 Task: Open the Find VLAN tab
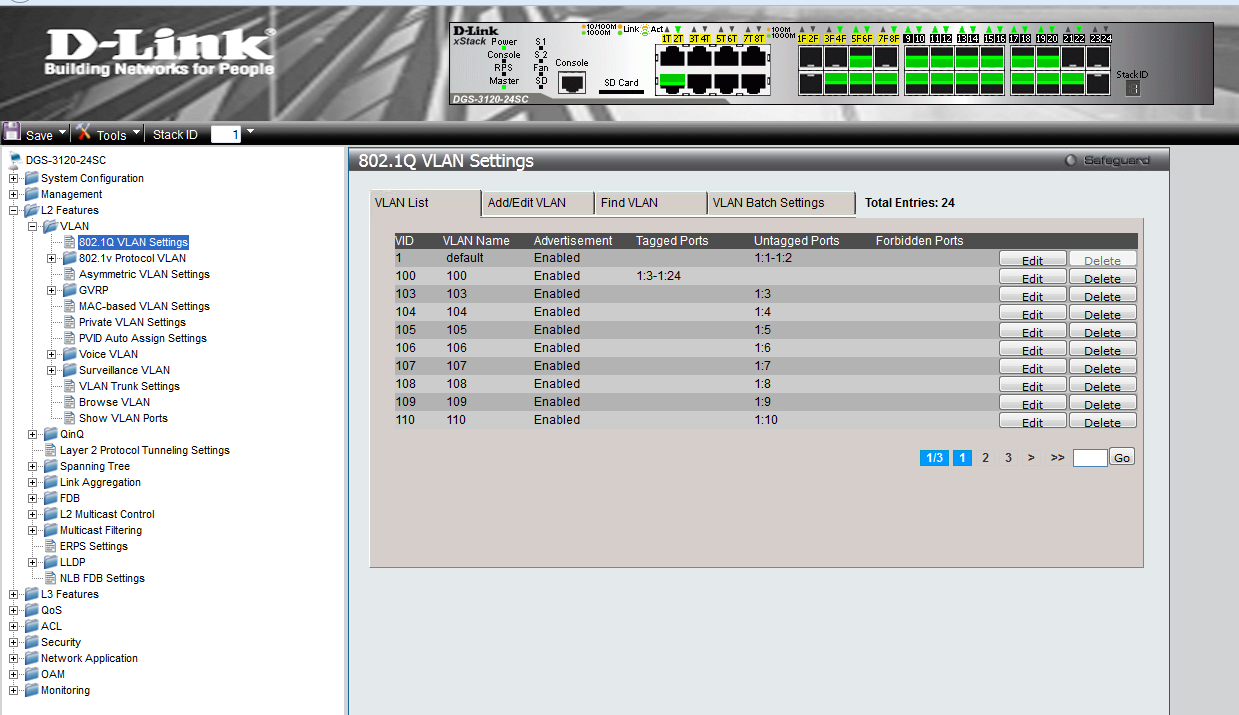[651, 203]
